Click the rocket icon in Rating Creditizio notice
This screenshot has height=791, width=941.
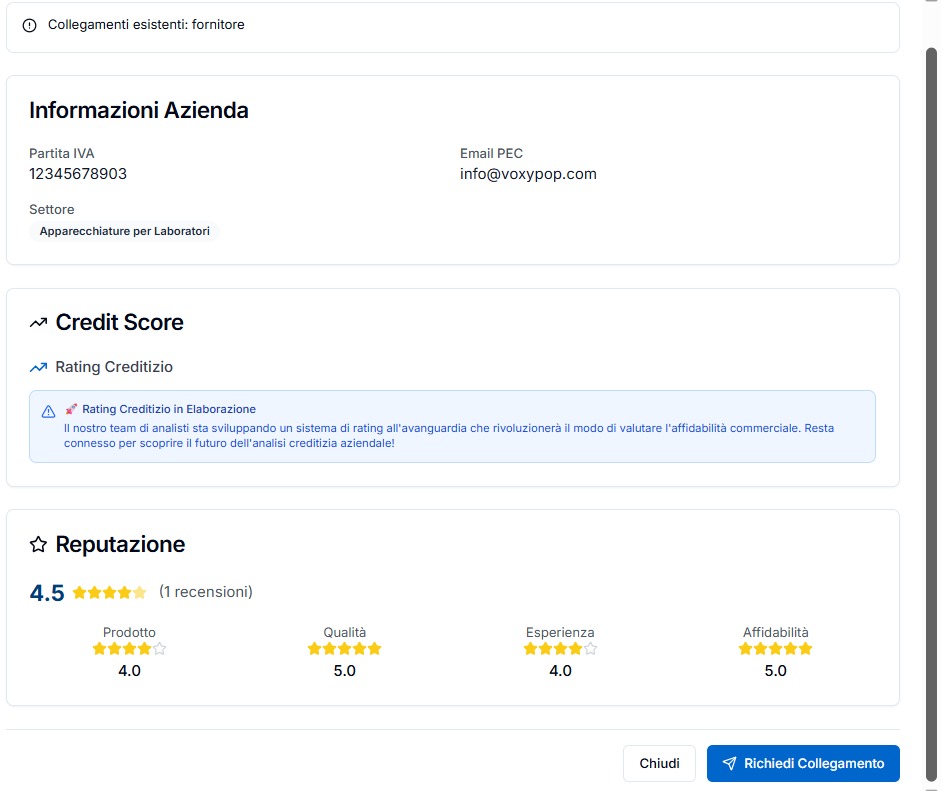[71, 409]
